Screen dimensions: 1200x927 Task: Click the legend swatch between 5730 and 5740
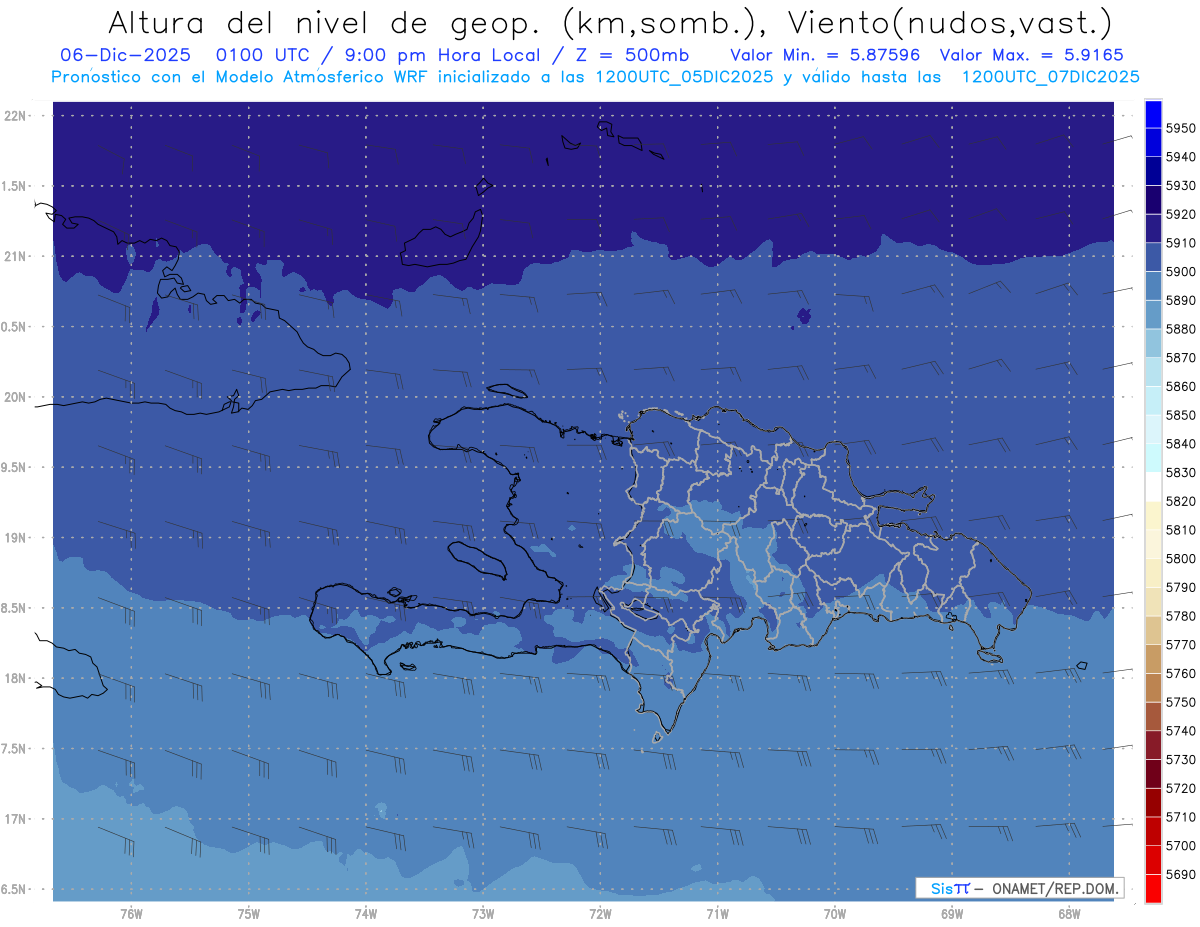(1153, 745)
